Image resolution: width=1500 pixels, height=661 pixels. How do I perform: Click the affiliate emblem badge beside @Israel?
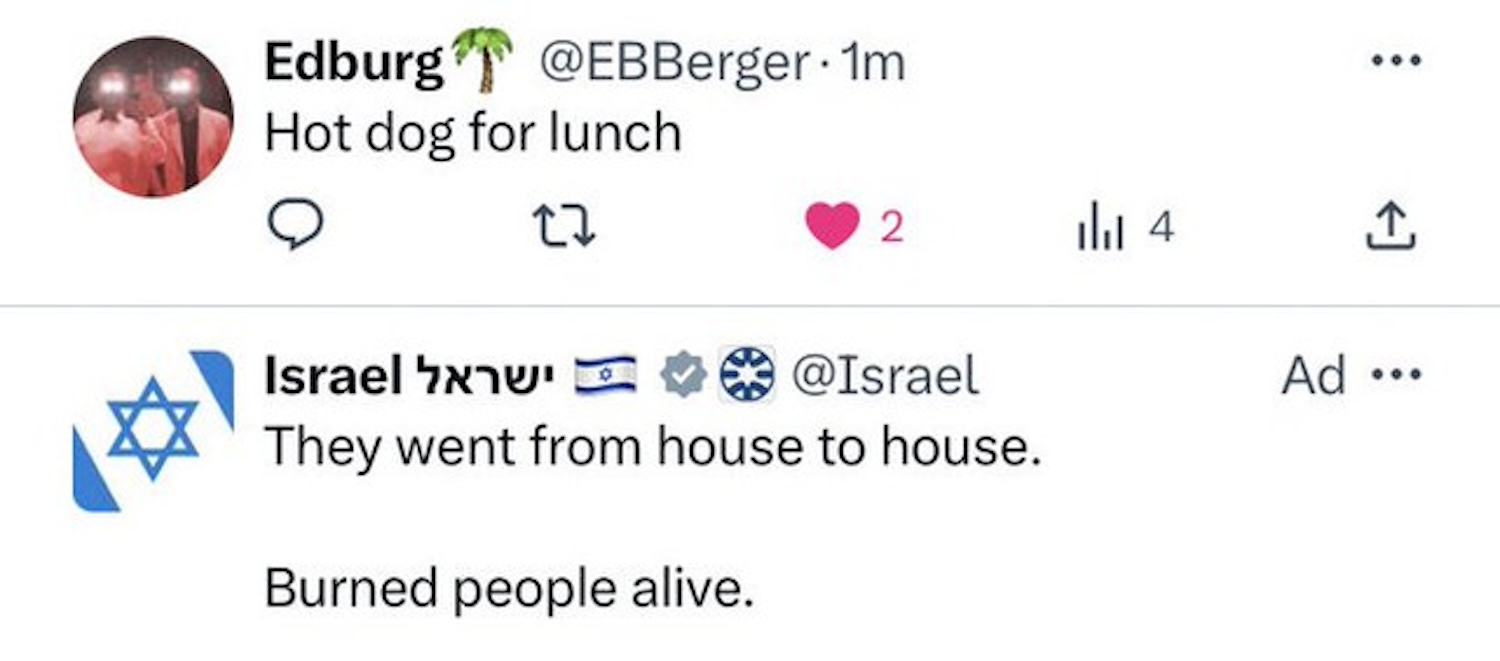(747, 377)
